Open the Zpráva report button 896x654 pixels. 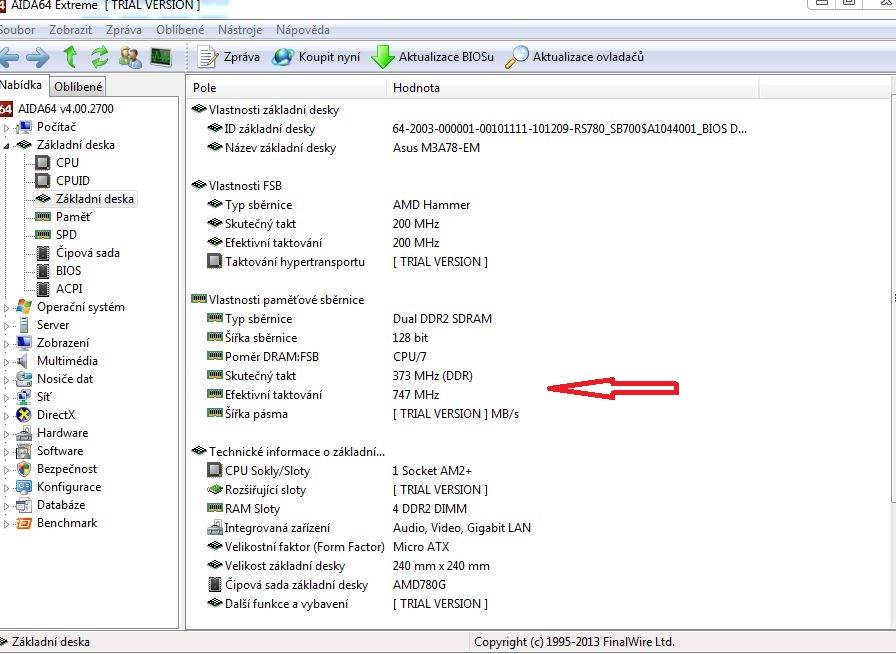pyautogui.click(x=229, y=57)
